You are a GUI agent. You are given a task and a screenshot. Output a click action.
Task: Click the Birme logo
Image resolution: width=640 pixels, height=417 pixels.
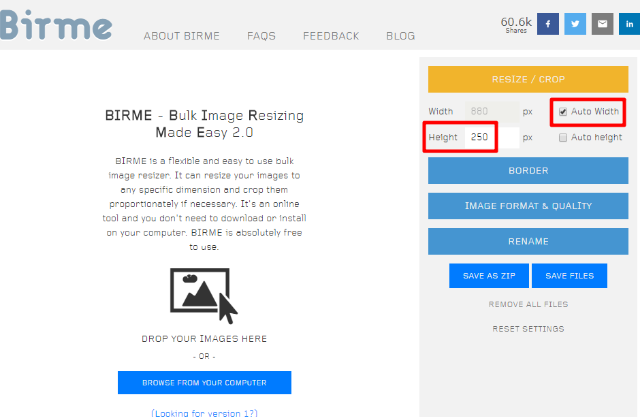pyautogui.click(x=56, y=25)
